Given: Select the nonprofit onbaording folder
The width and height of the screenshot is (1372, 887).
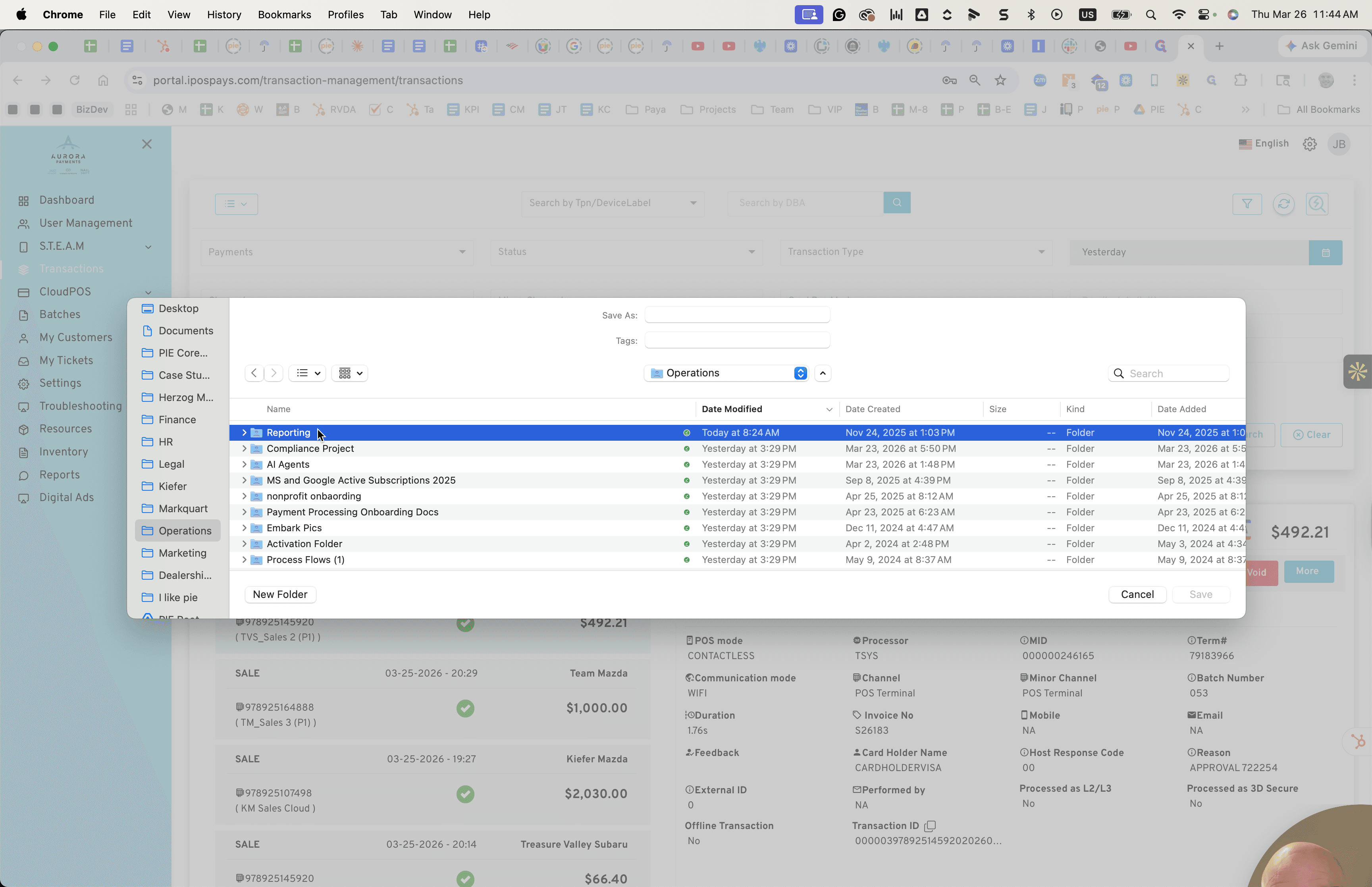Looking at the screenshot, I should [x=737, y=496].
